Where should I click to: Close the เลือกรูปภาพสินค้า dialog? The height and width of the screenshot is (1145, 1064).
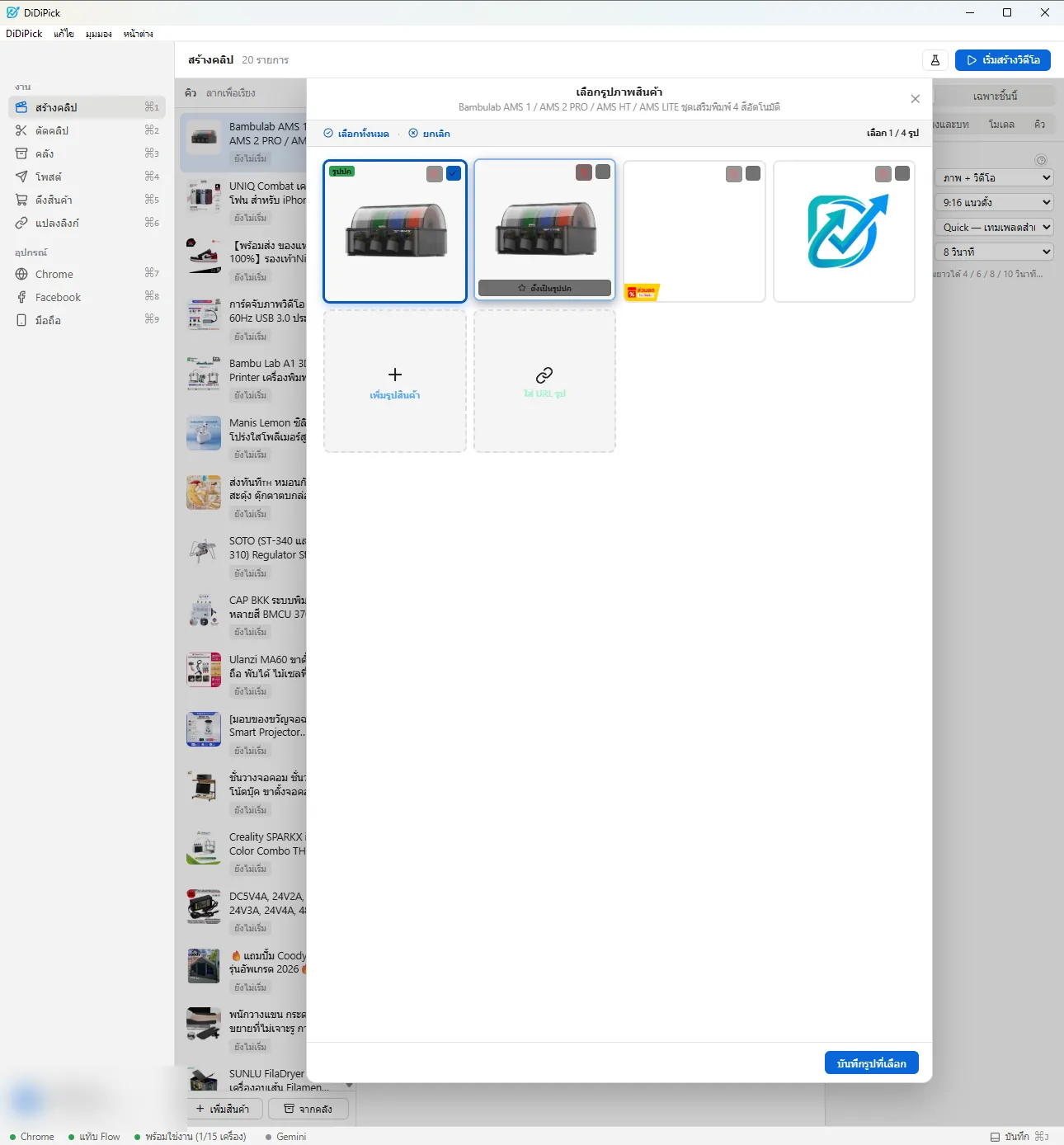tap(915, 99)
